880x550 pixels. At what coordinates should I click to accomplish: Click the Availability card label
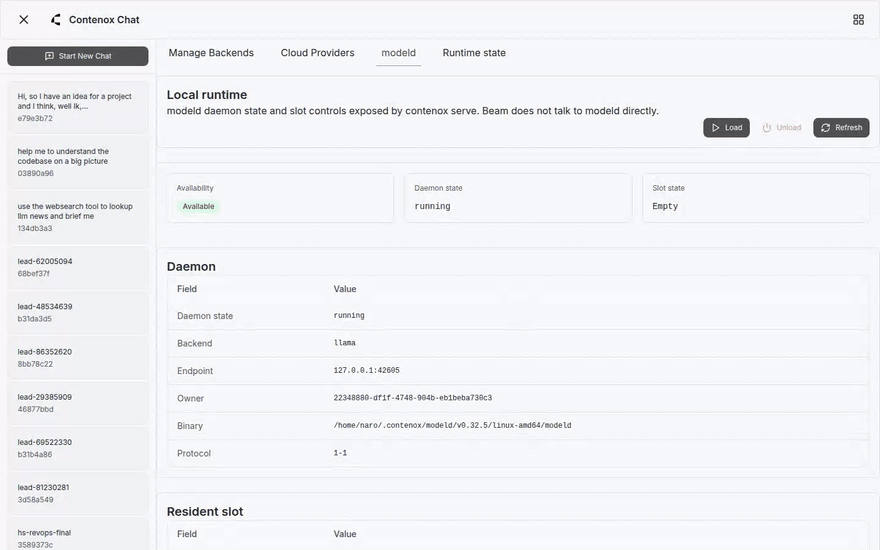point(195,188)
